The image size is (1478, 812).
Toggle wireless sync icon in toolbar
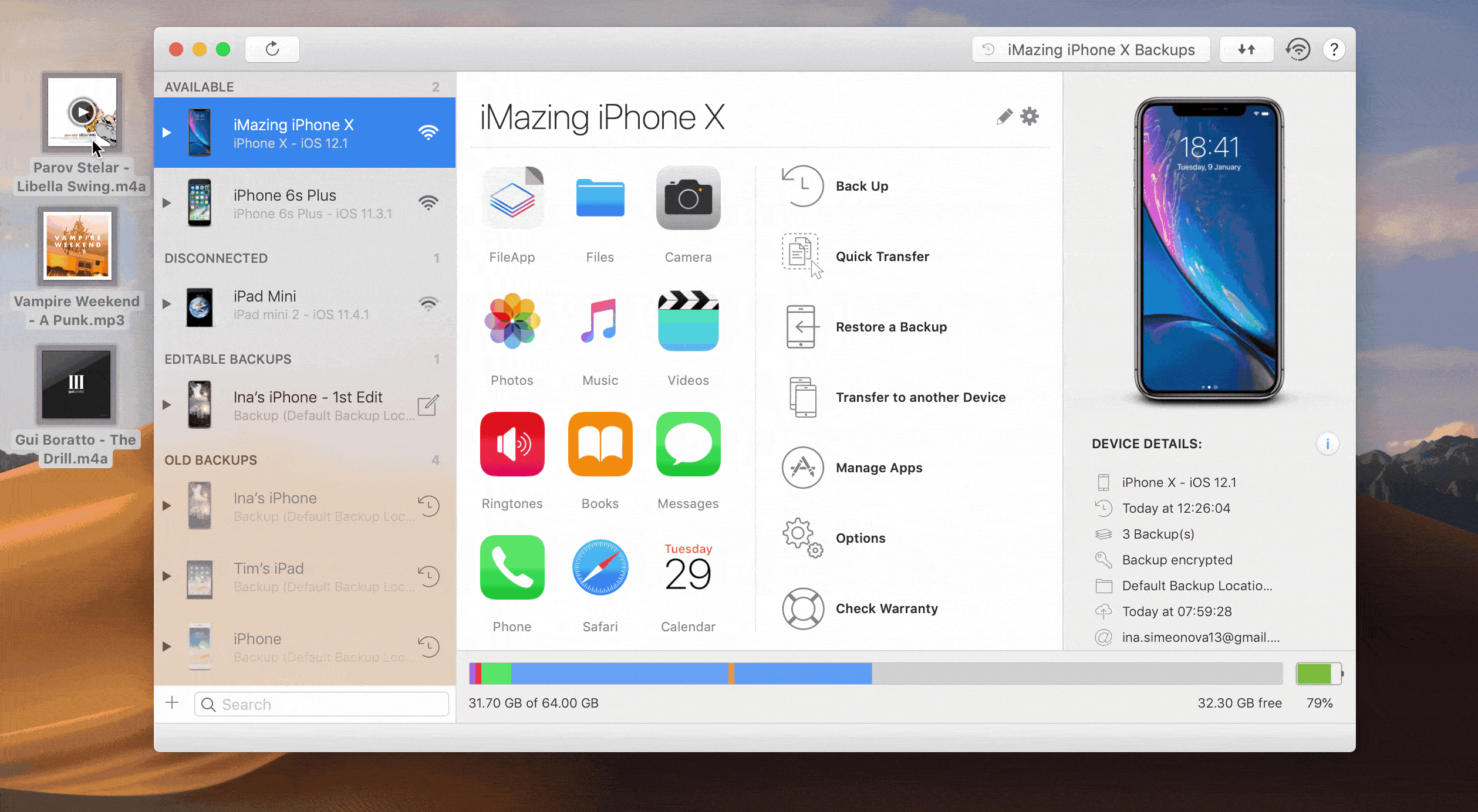pyautogui.click(x=1298, y=48)
